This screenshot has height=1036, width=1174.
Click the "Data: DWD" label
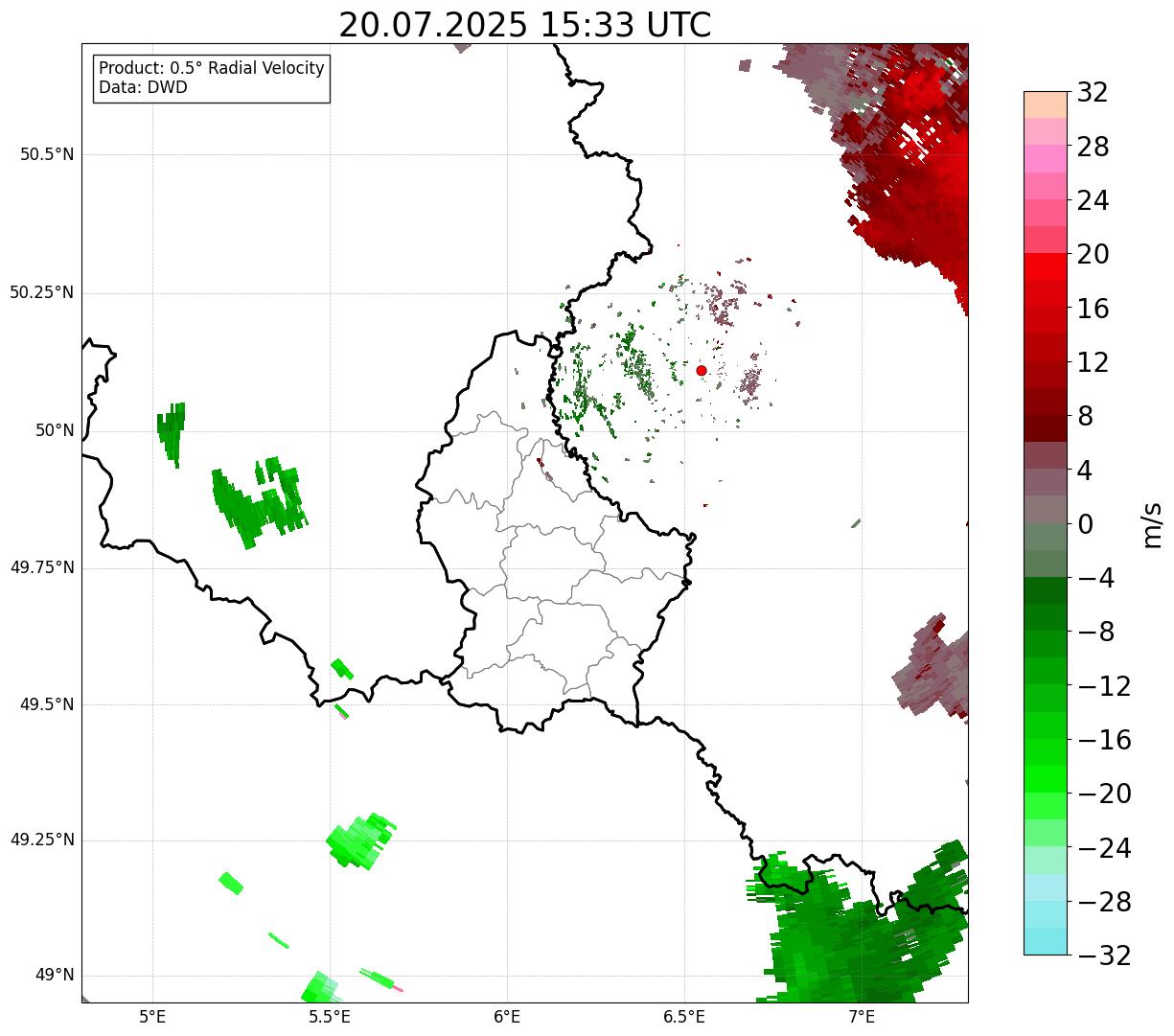click(x=143, y=87)
